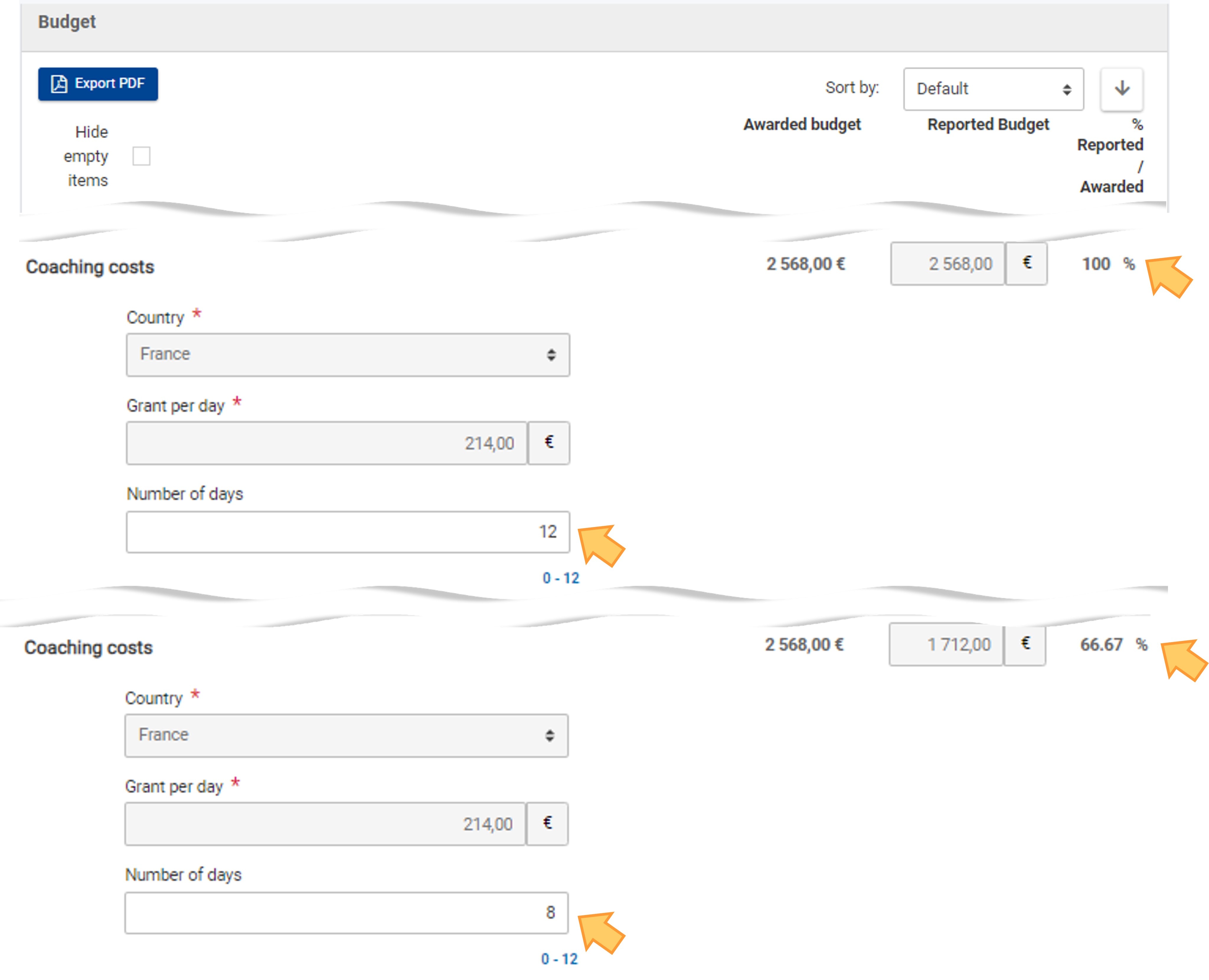Open the second Coaching costs Country dropdown

point(346,735)
